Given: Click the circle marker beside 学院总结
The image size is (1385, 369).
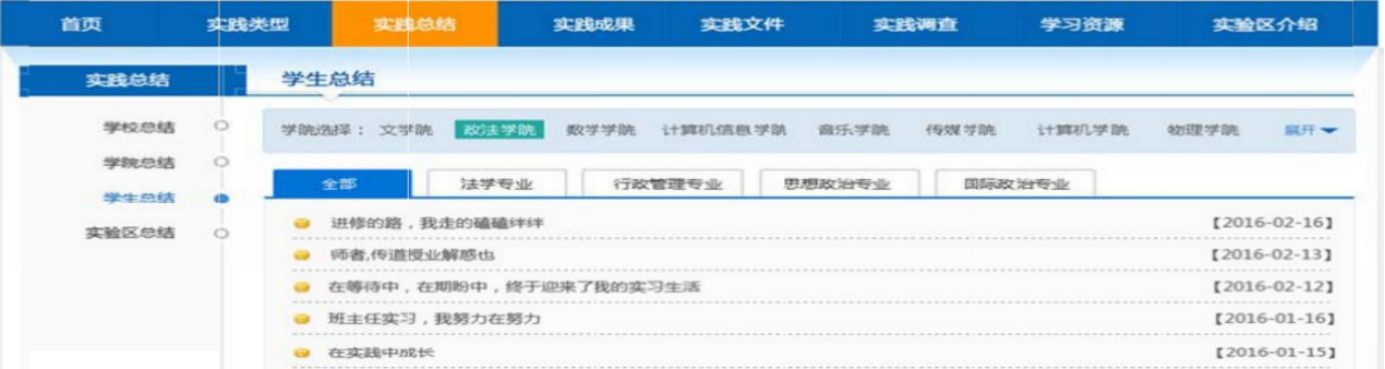Looking at the screenshot, I should click(x=221, y=162).
